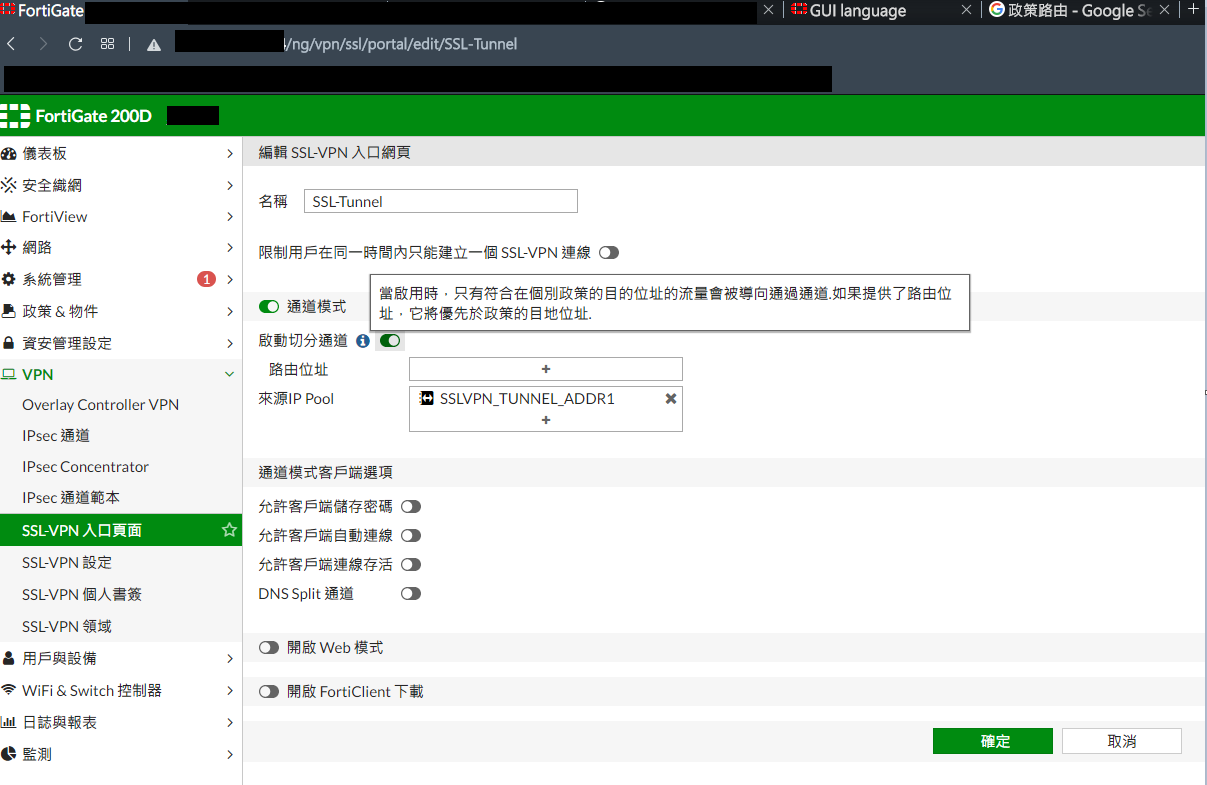Toggle 限制用戶只能建立一個 SSL-VPN 連線 switch
Viewport: 1207px width, 785px height.
(609, 253)
